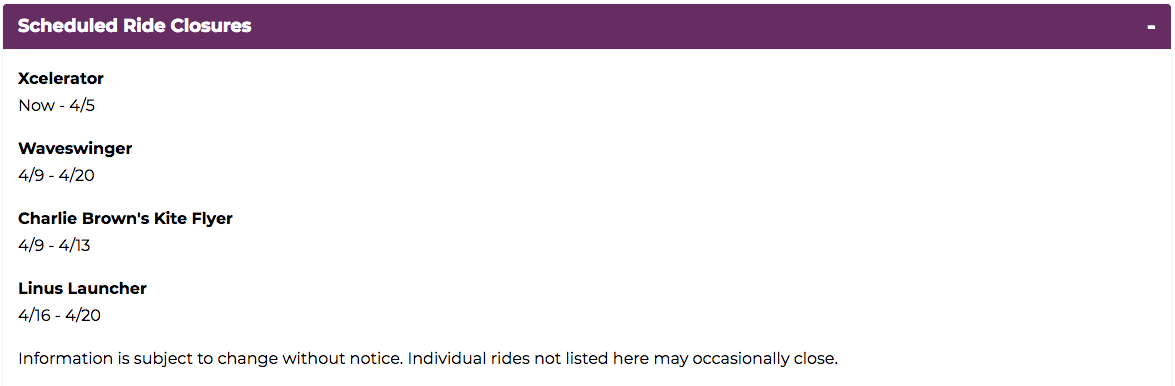This screenshot has width=1175, height=386.
Task: Click the 4/5 end date under Xcelerator
Action: pos(82,105)
